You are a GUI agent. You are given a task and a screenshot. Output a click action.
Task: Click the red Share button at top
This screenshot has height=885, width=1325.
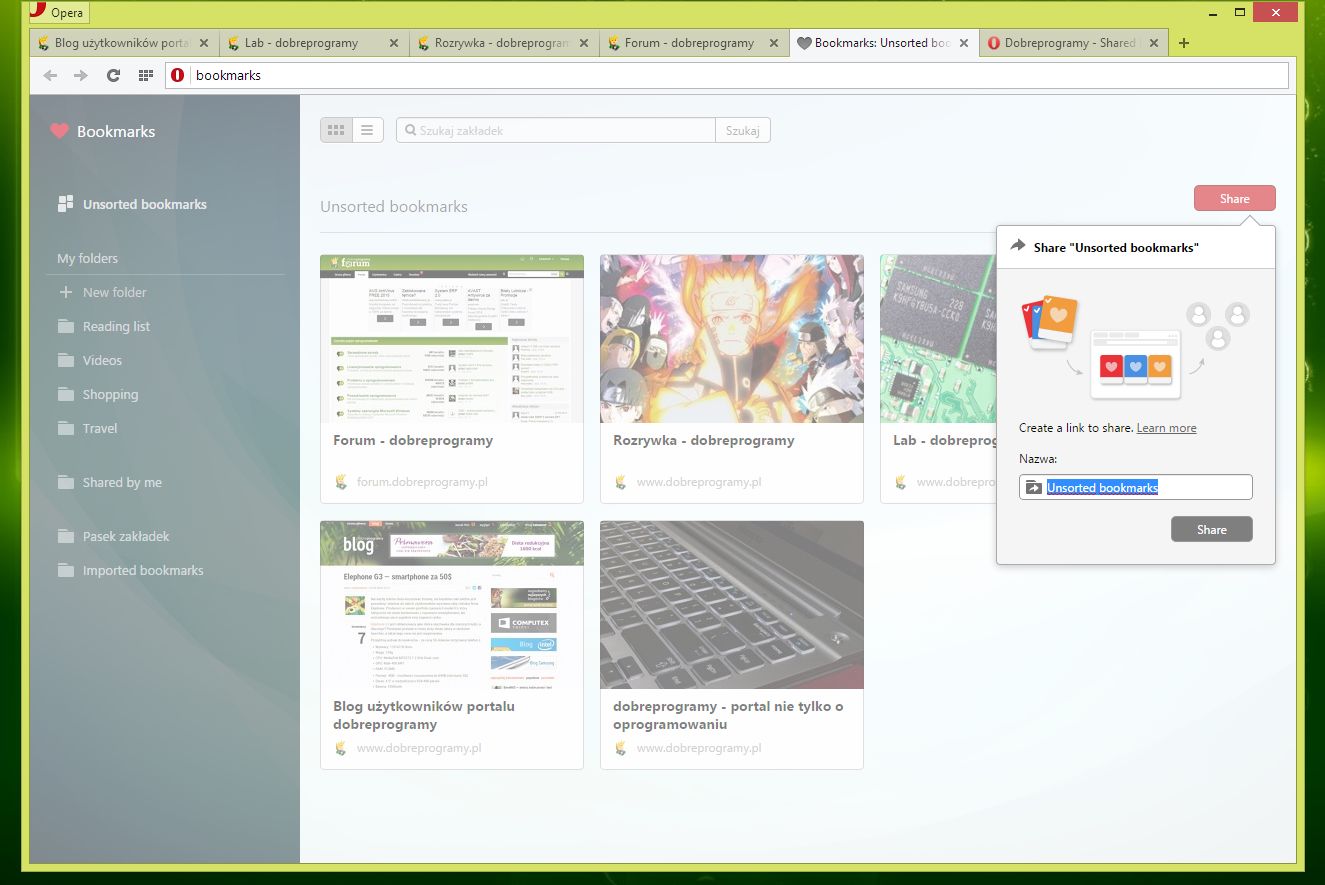click(1234, 198)
